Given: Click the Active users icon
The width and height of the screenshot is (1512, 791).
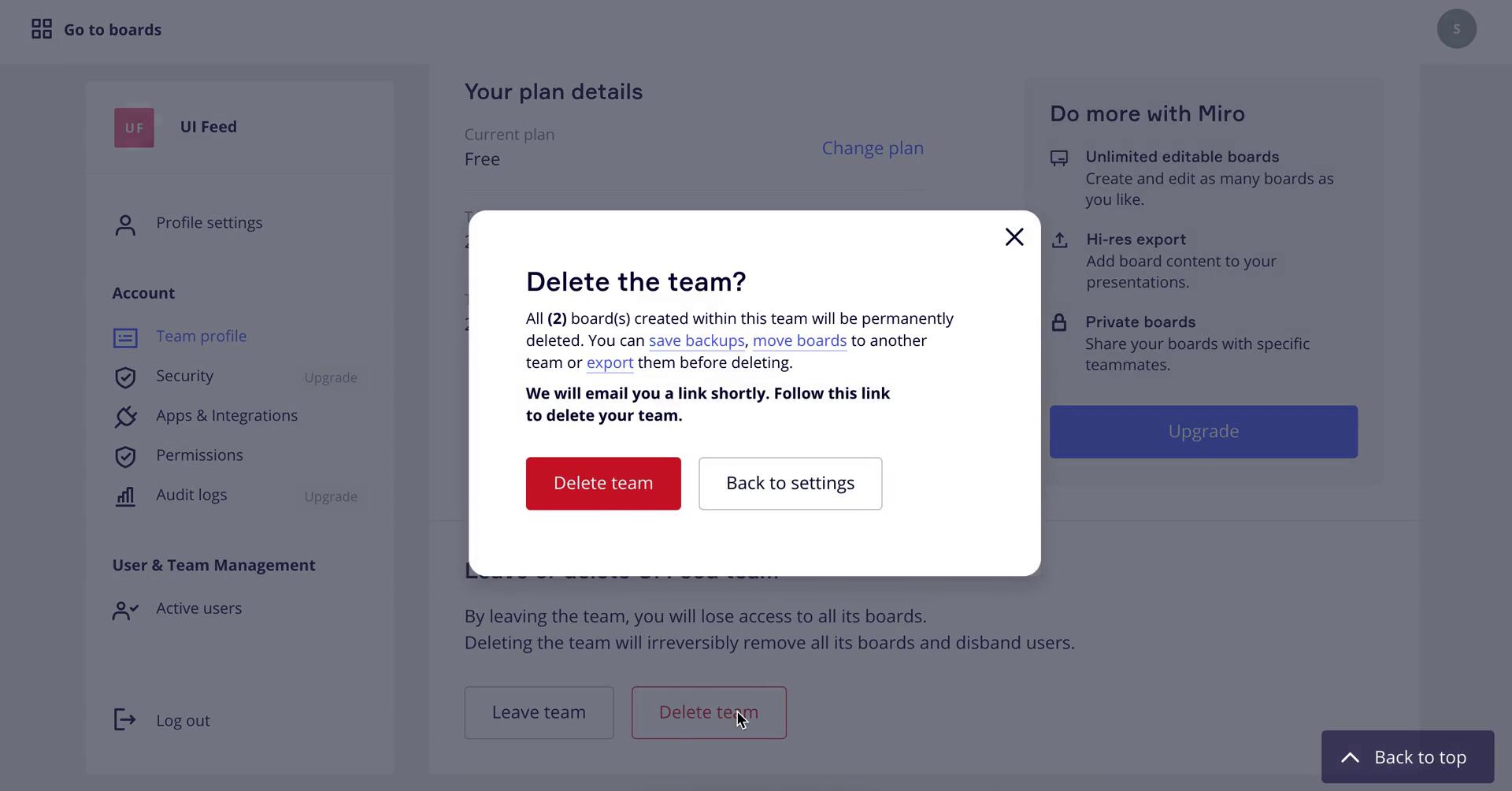Looking at the screenshot, I should [125, 611].
